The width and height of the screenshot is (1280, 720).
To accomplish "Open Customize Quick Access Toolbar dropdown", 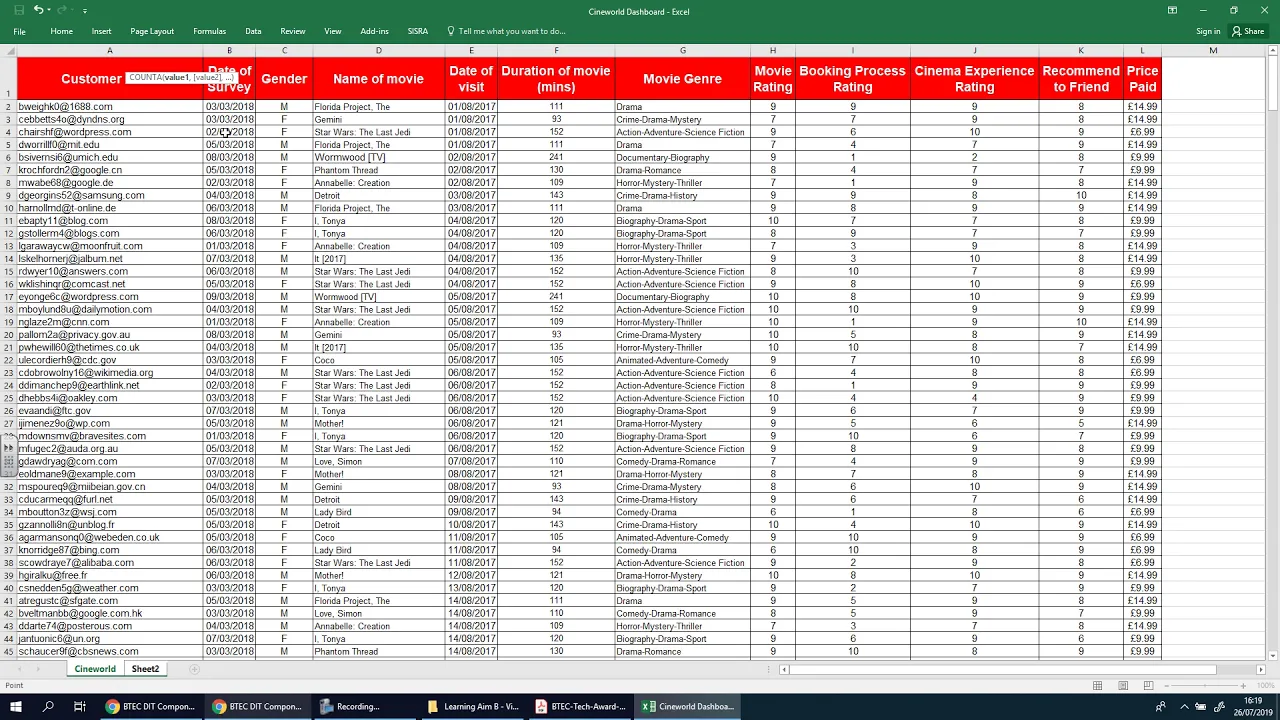I will pos(84,10).
